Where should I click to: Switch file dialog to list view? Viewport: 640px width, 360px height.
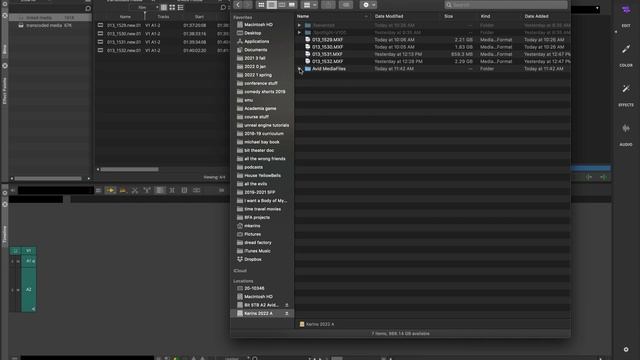[271, 5]
